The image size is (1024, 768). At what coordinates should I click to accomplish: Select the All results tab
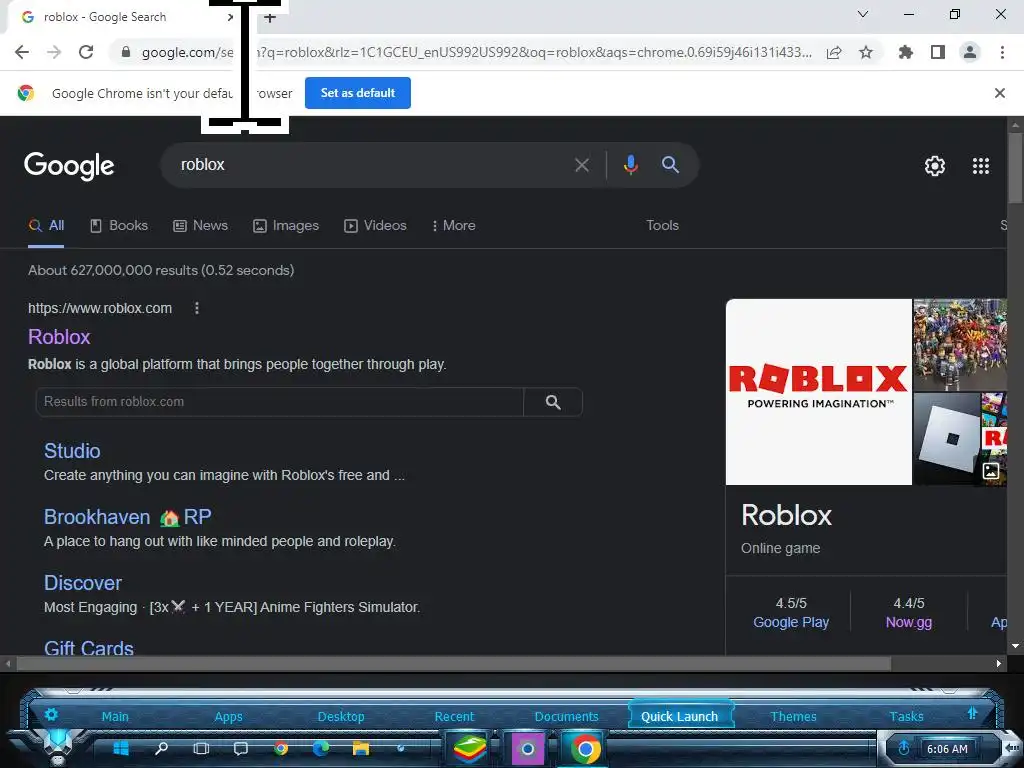(x=46, y=226)
